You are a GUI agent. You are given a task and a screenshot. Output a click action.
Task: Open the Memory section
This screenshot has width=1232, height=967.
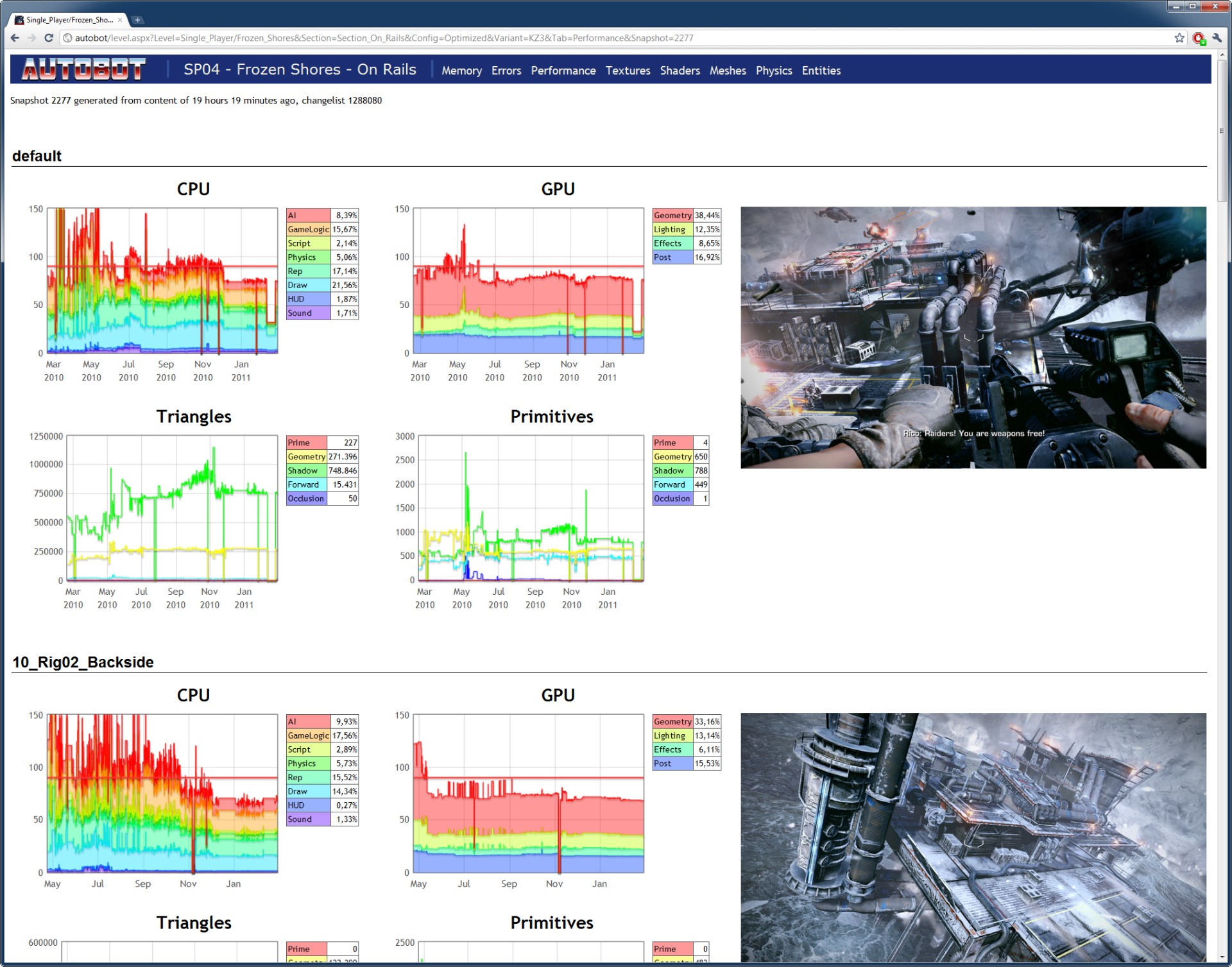[x=461, y=71]
